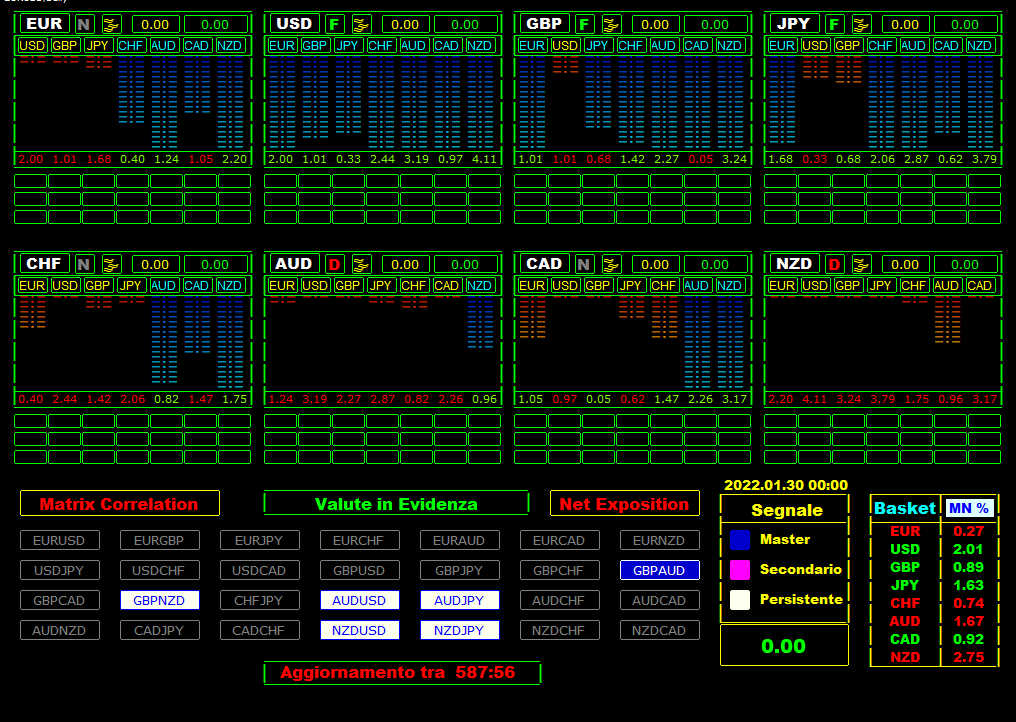Click the 4.11 value in USD panel
Viewport: 1016px width, 722px height.
point(484,159)
